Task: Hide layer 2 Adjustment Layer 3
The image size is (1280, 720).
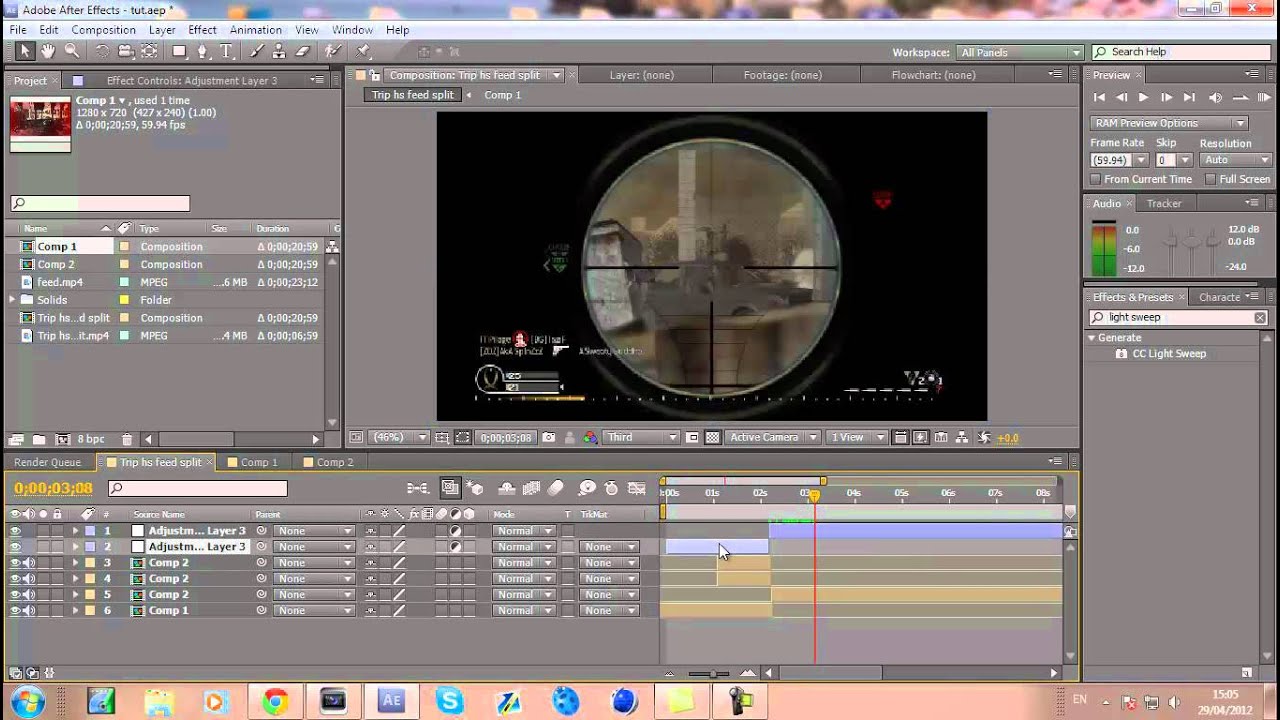Action: pyautogui.click(x=15, y=547)
